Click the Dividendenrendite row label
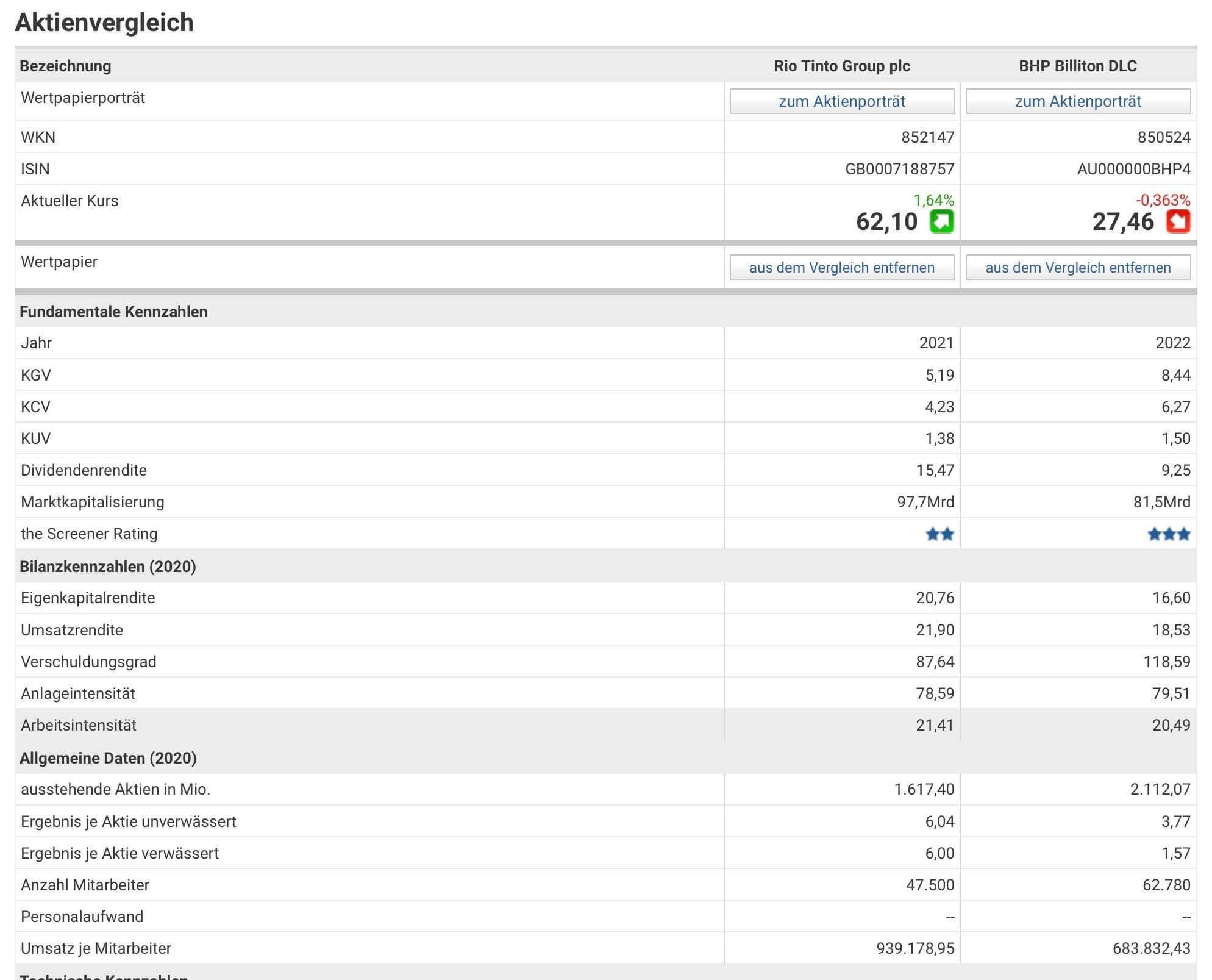 click(84, 470)
